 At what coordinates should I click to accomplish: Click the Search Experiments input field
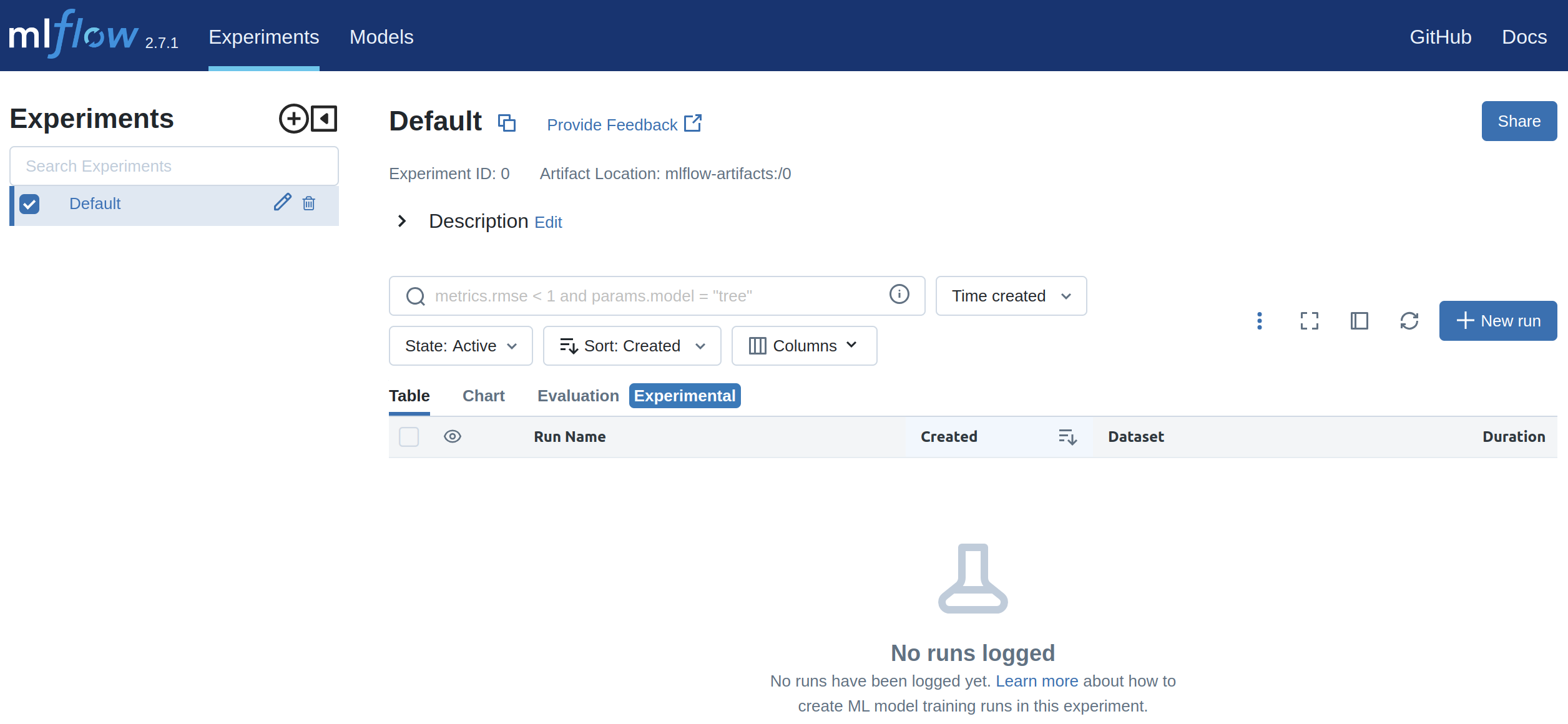pos(174,166)
